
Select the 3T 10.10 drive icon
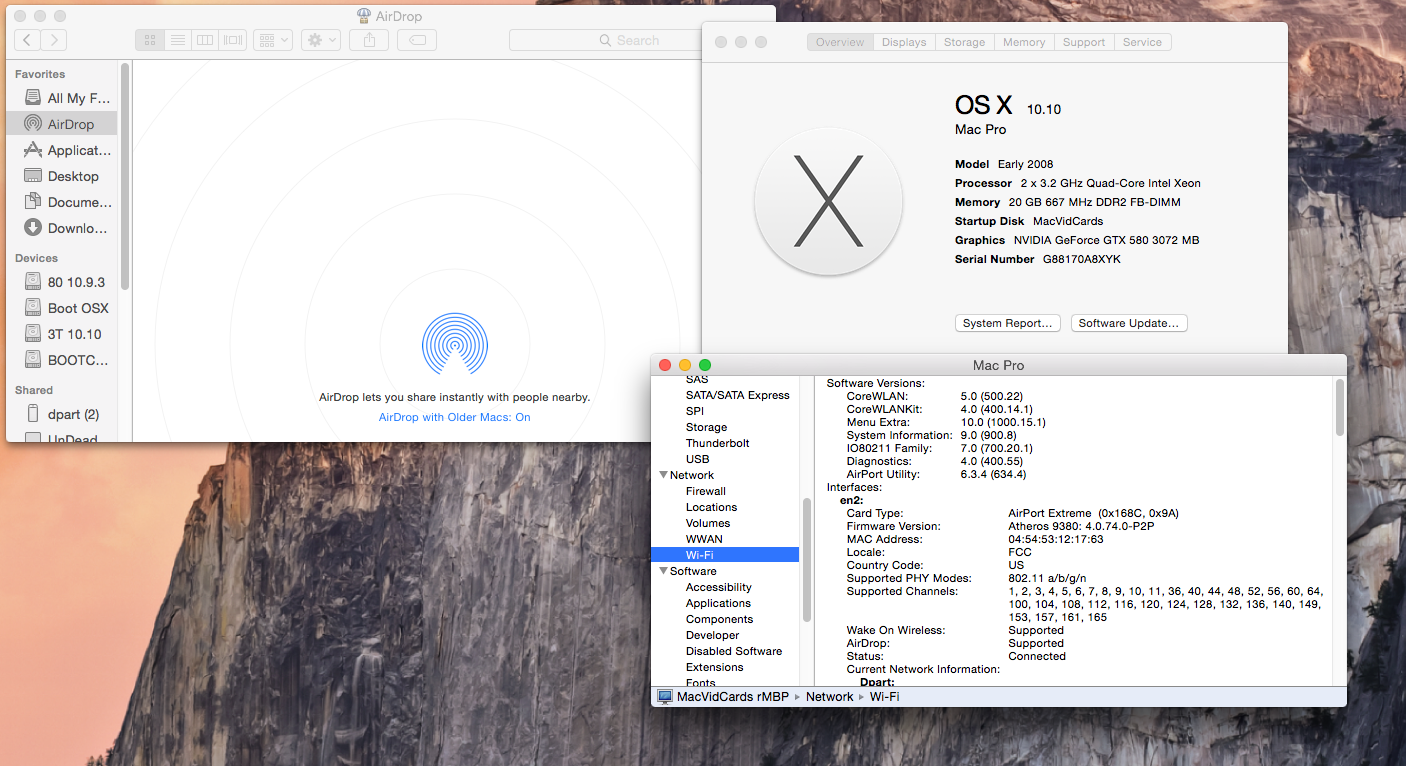point(33,334)
